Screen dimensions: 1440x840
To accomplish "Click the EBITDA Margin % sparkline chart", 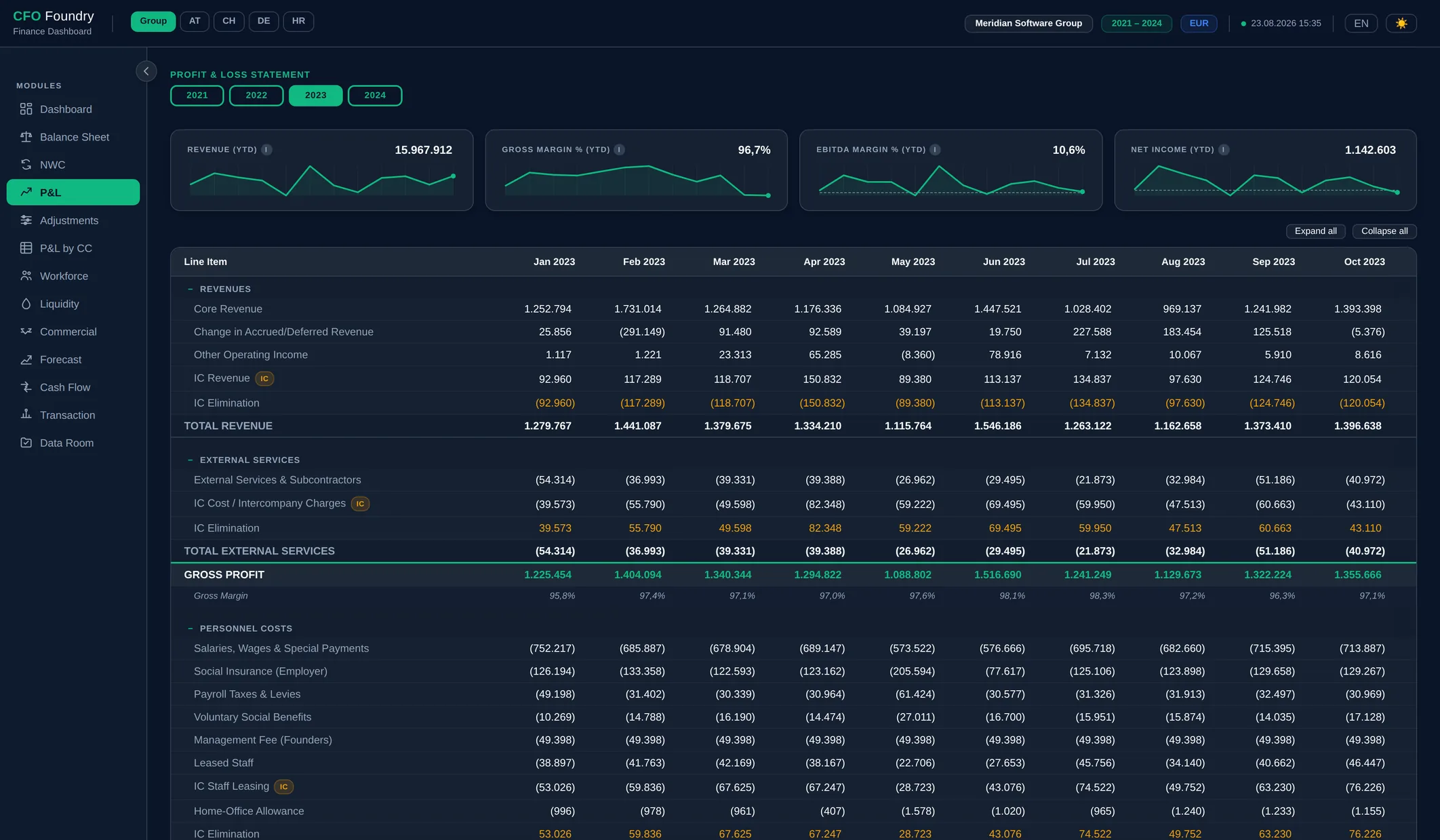I will pos(951,180).
